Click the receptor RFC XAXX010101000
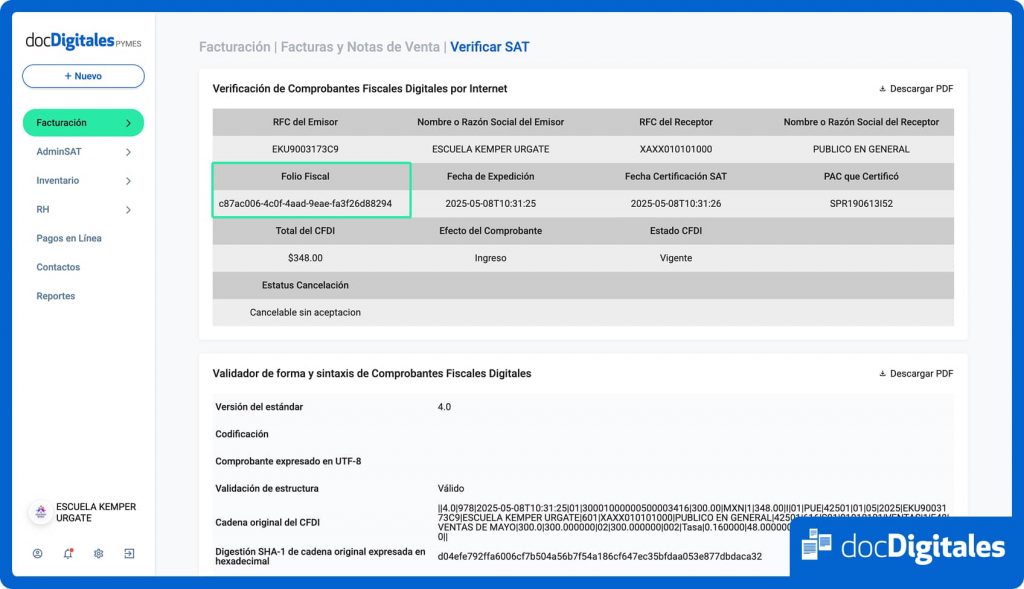1024x589 pixels. click(676, 149)
